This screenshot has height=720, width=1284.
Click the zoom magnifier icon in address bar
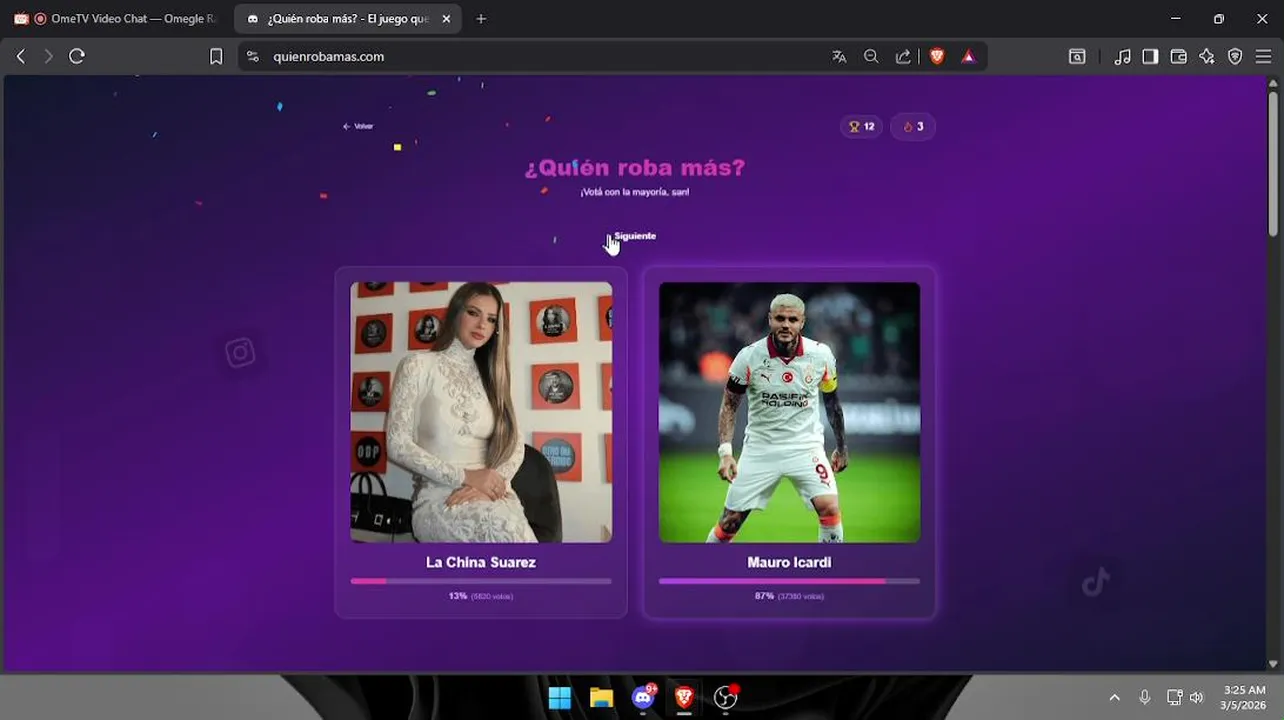[x=871, y=57]
